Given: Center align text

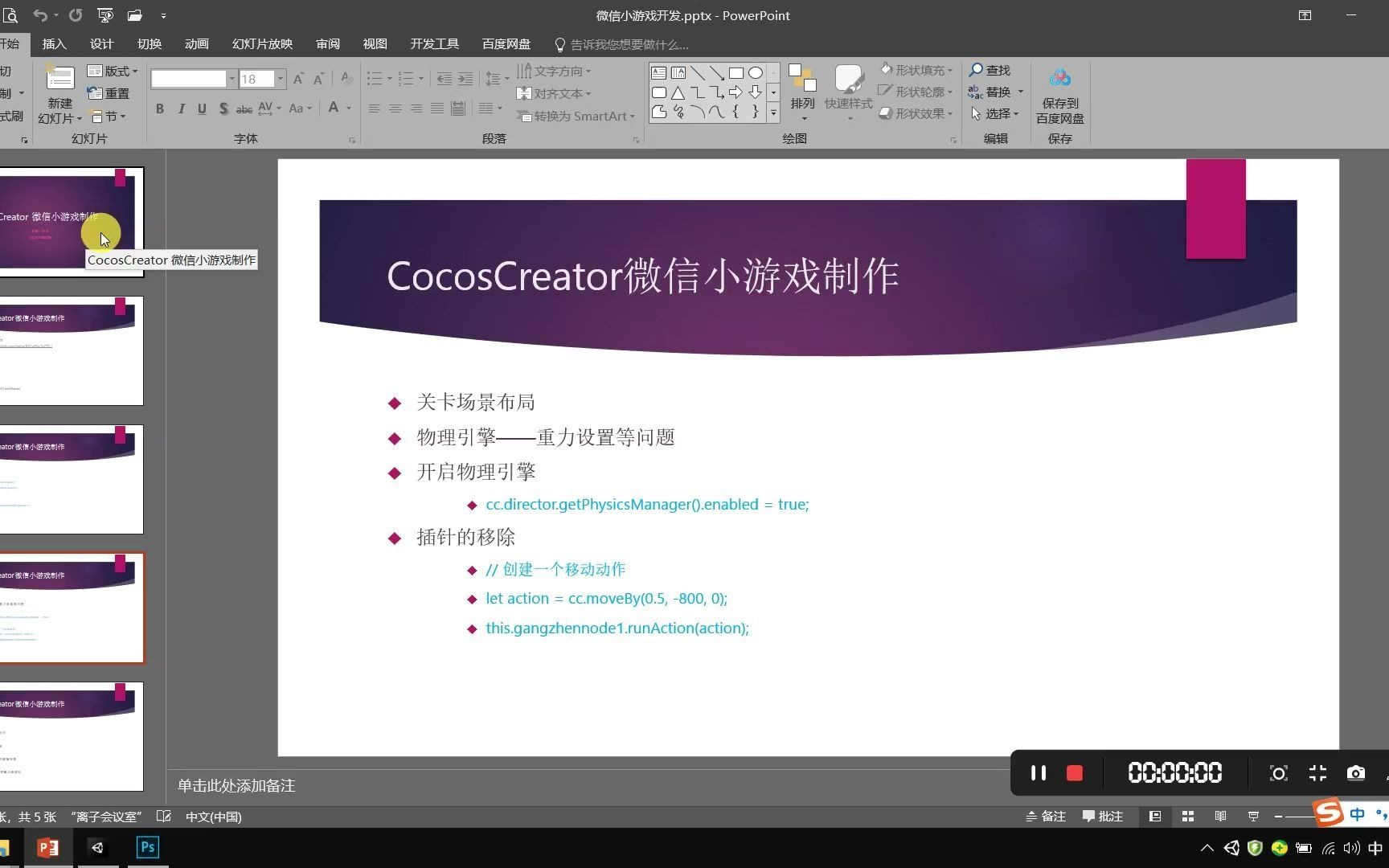Looking at the screenshot, I should coord(395,108).
